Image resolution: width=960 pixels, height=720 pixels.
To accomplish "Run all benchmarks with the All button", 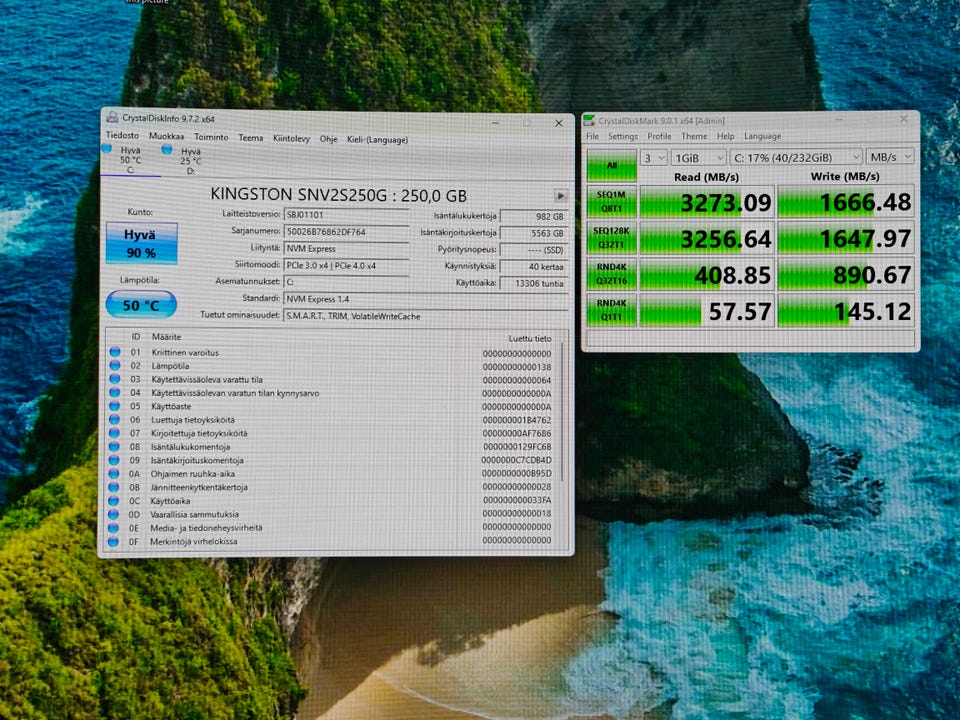I will (610, 166).
